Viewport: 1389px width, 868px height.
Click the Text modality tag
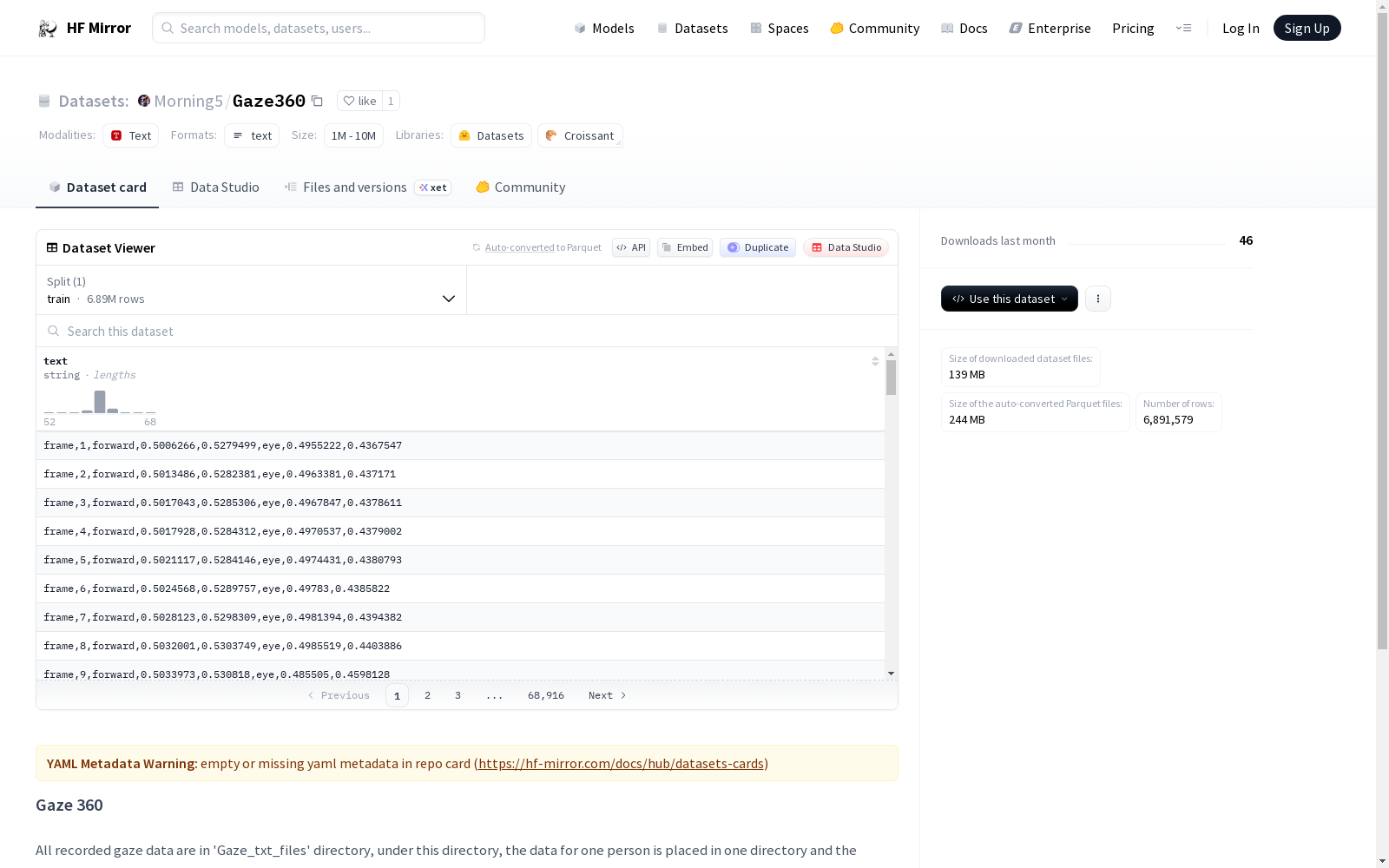pyautogui.click(x=131, y=135)
